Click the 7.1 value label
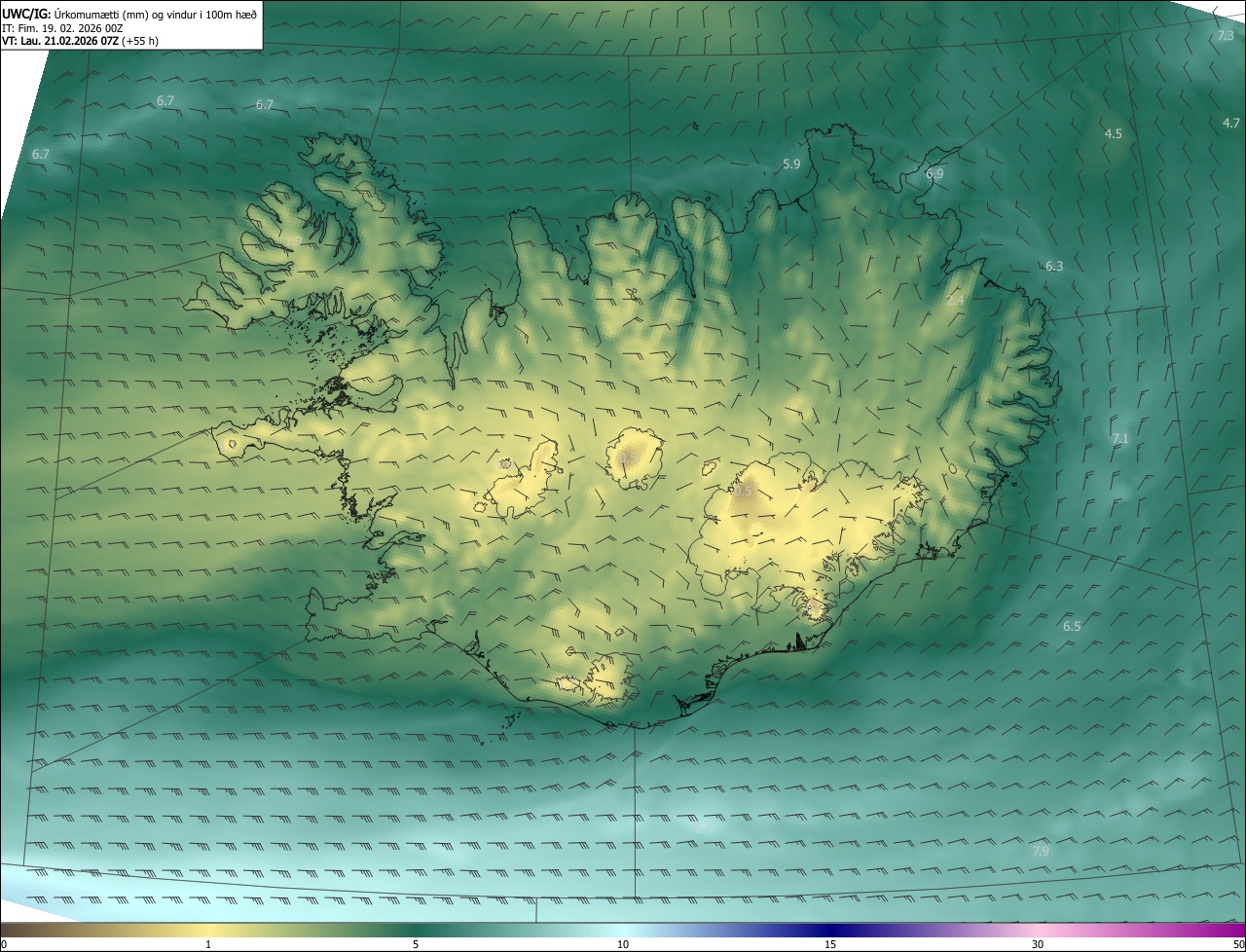The height and width of the screenshot is (952, 1246). point(1120,439)
